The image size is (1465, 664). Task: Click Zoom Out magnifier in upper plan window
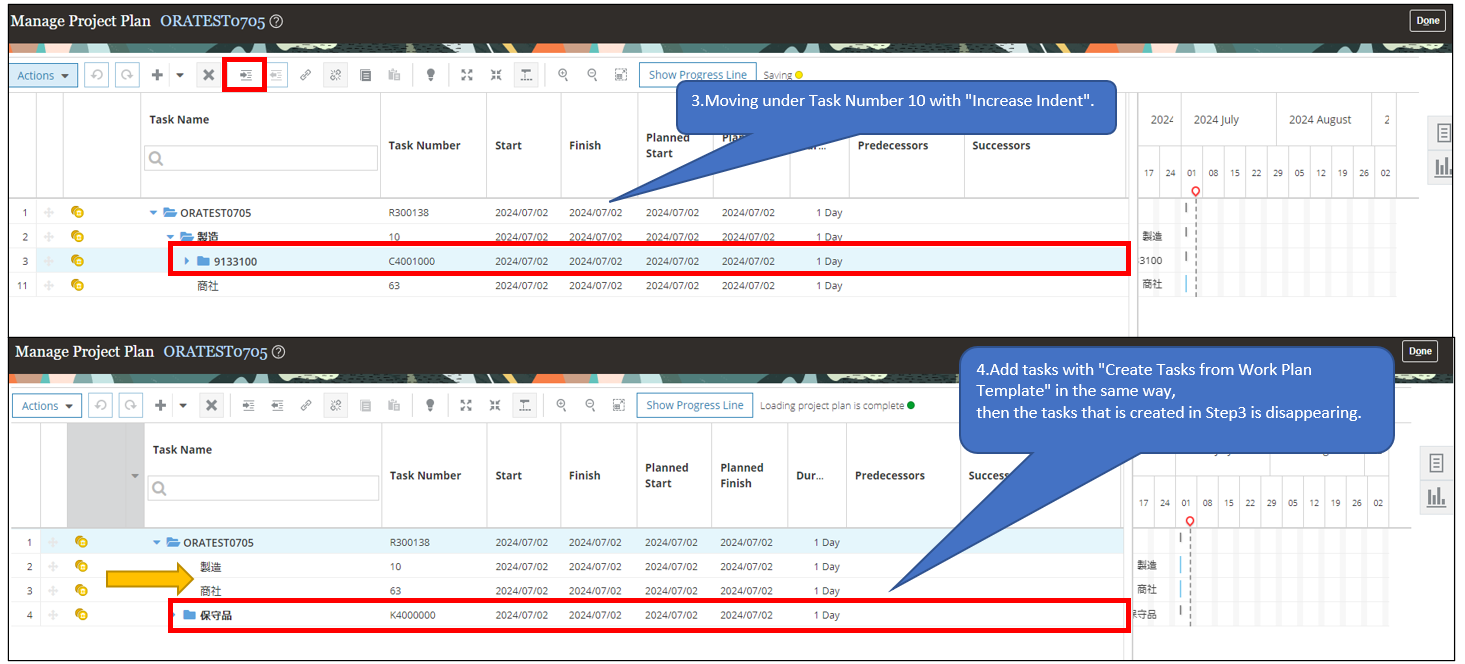(592, 75)
